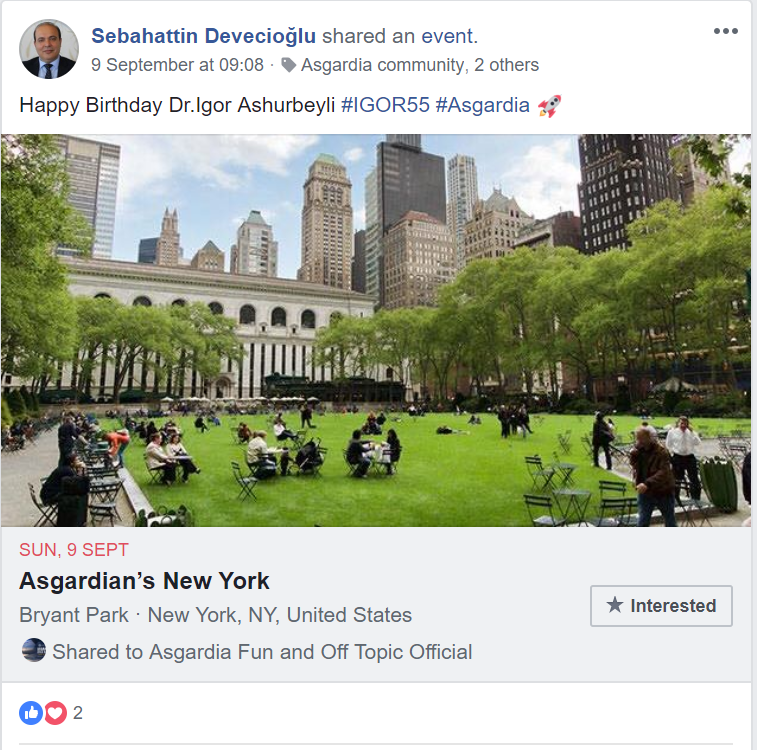Click the star icon in Interested button
This screenshot has height=750, width=757.
pos(615,605)
